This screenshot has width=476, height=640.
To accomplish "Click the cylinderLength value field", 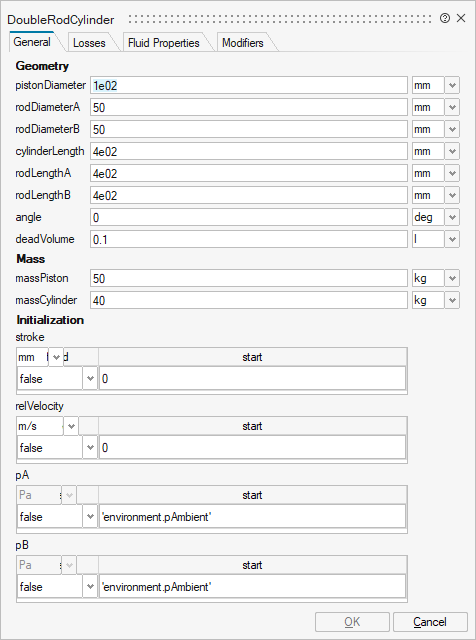I will pos(249,151).
